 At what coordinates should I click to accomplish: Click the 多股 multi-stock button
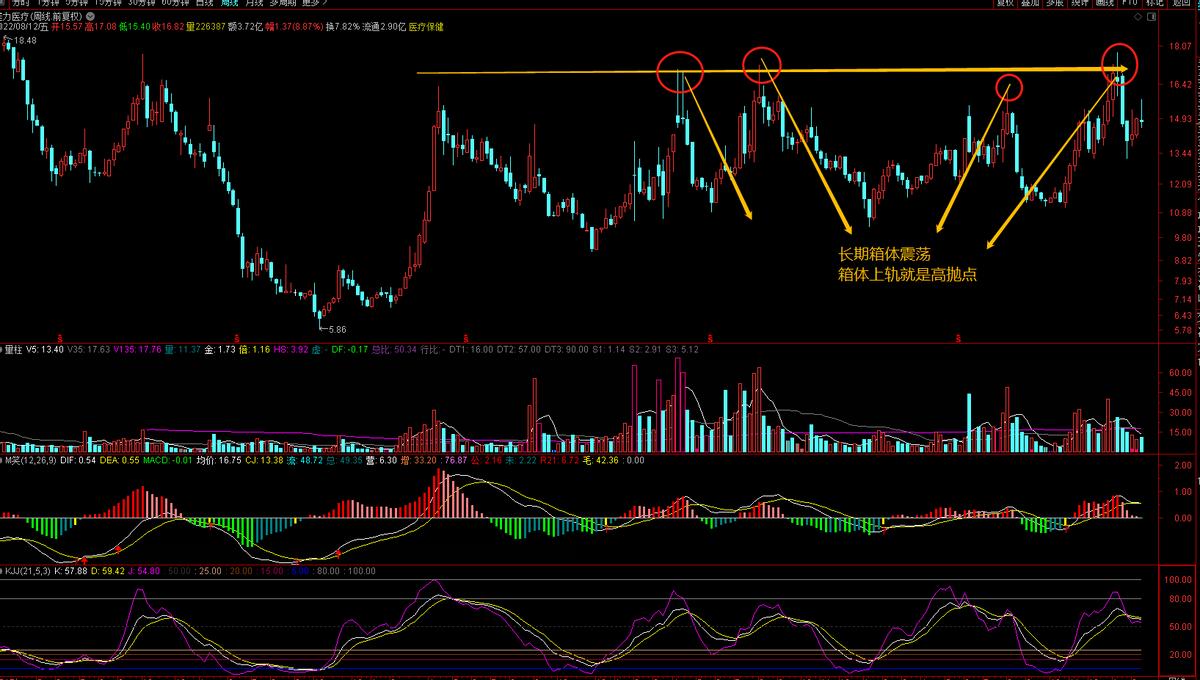[1054, 4]
